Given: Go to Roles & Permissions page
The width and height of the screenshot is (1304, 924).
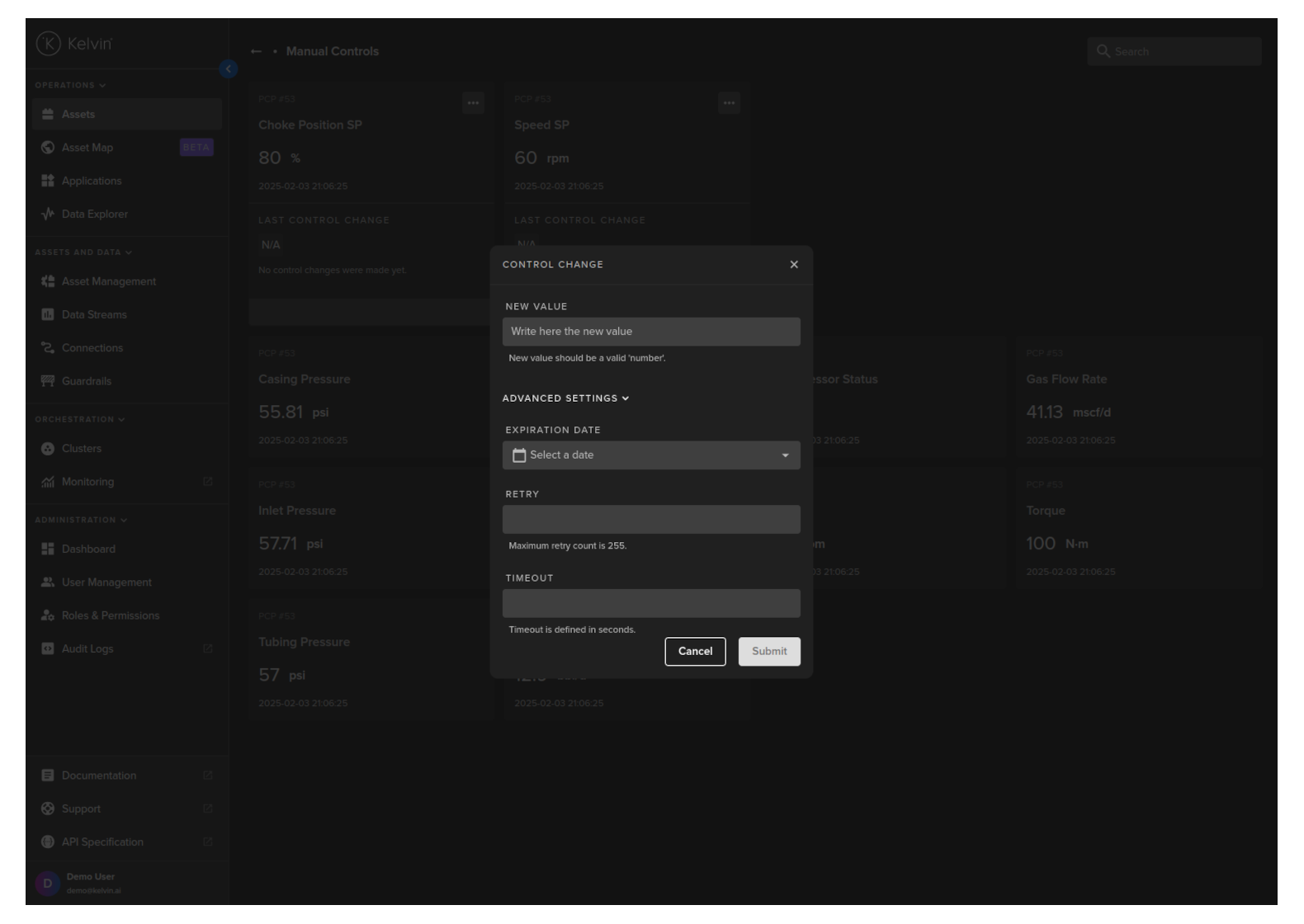Looking at the screenshot, I should click(110, 615).
